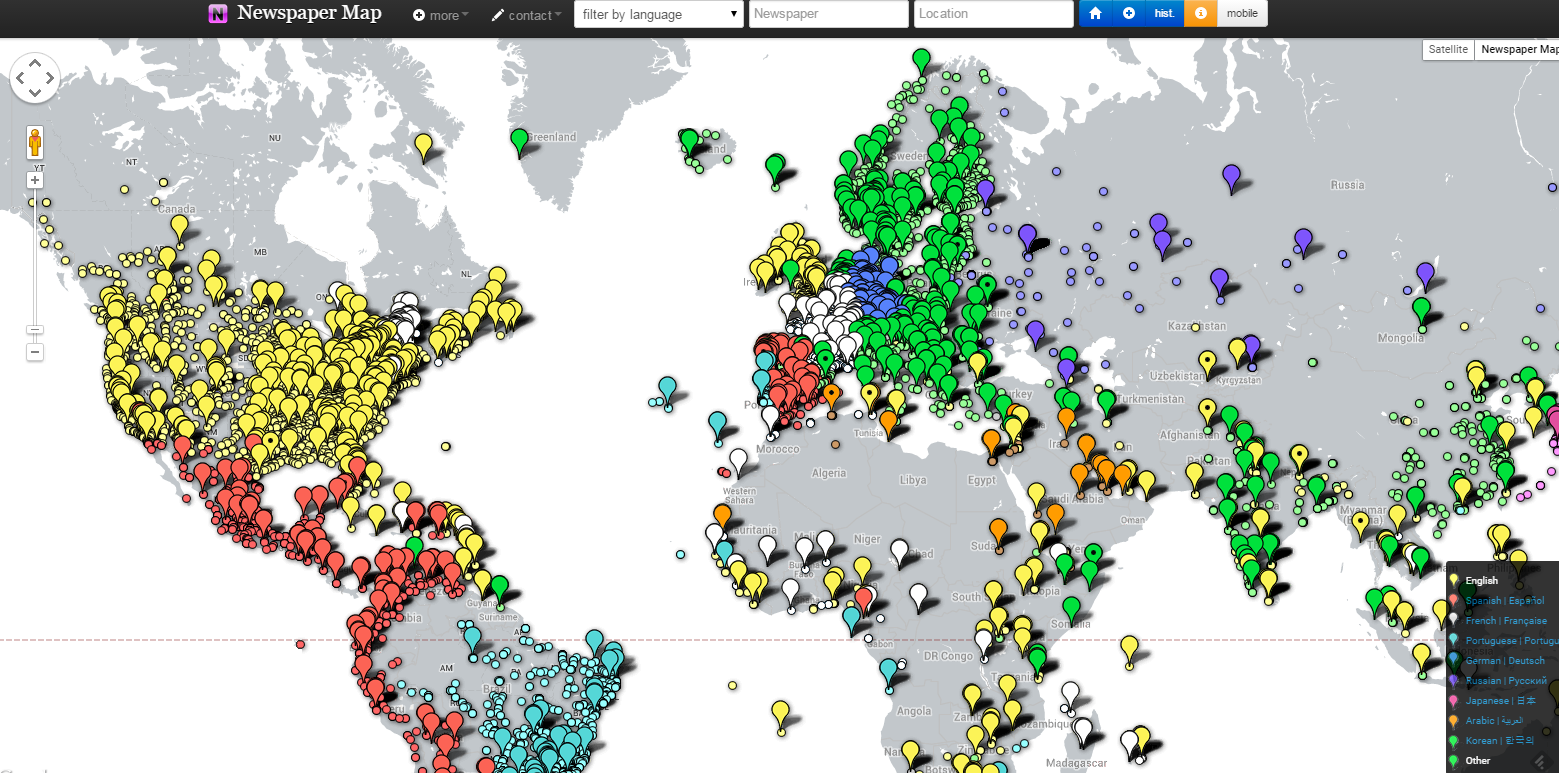Image resolution: width=1559 pixels, height=773 pixels.
Task: Select the purple Russian pin in the legend
Action: (x=1455, y=680)
